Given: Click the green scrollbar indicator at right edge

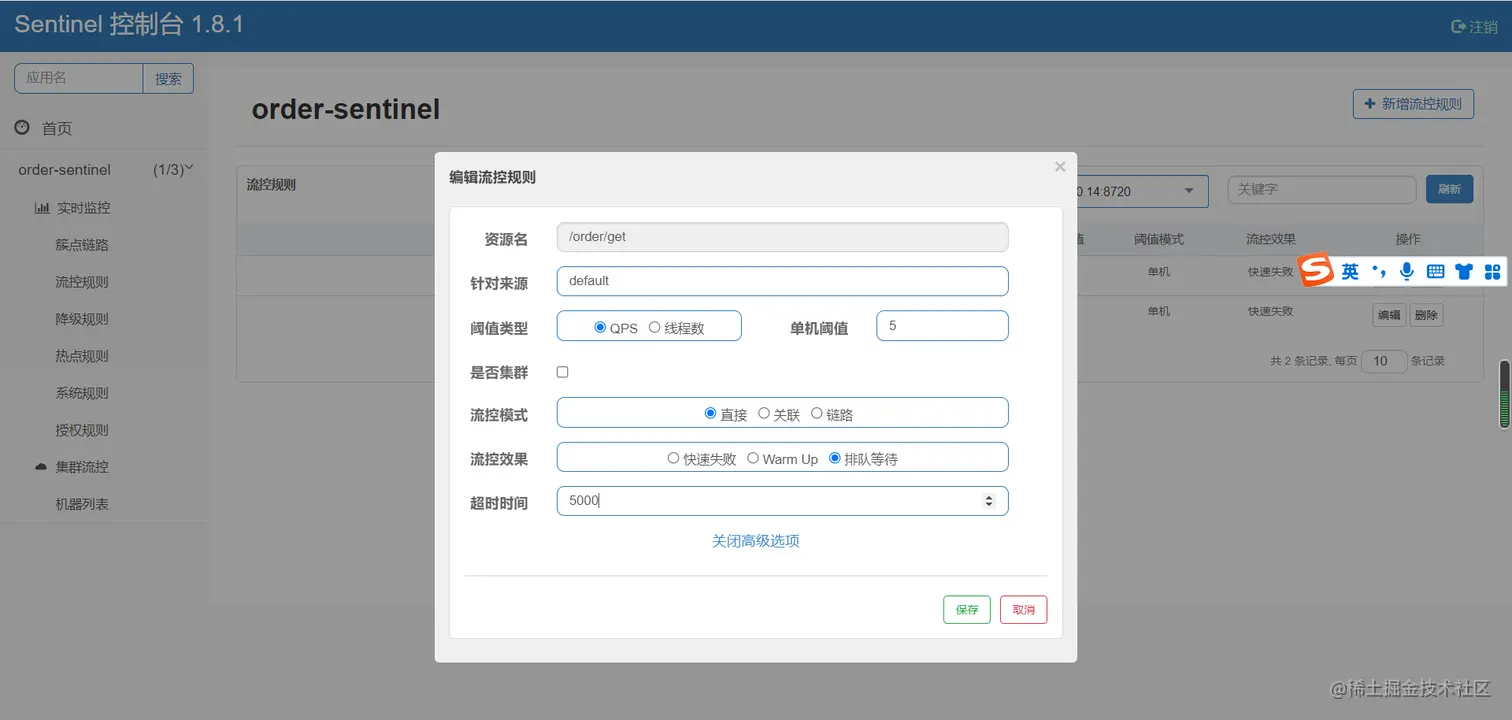Looking at the screenshot, I should tap(1505, 395).
